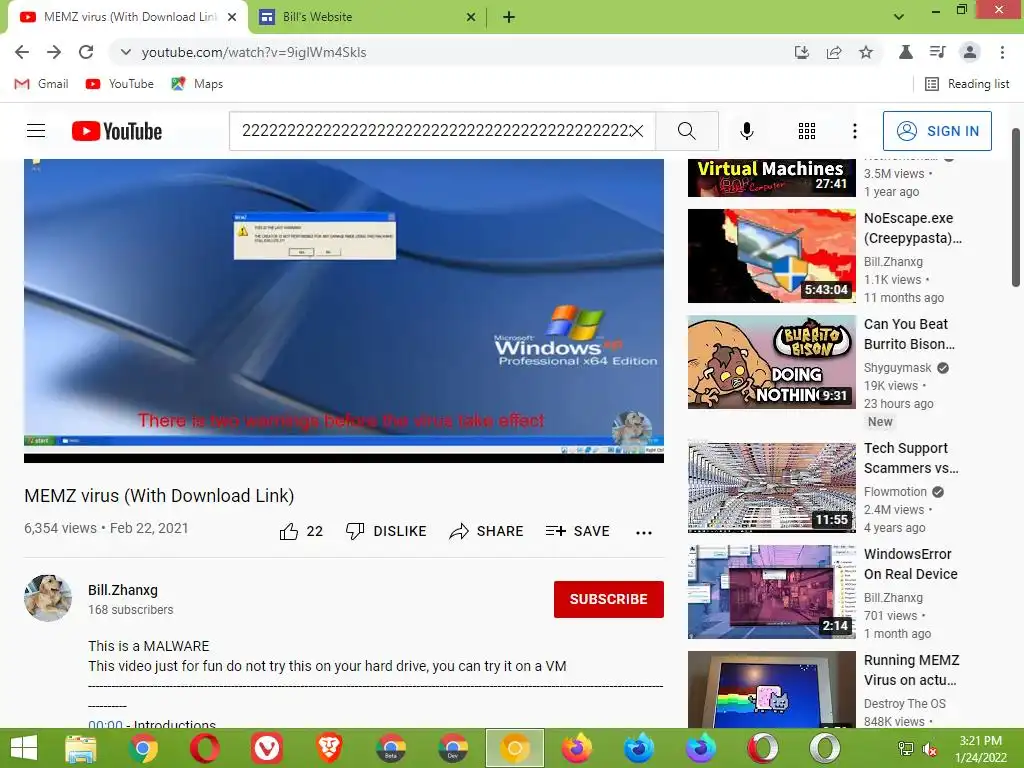Launch Brave browser from the taskbar
1024x768 pixels.
(x=328, y=748)
